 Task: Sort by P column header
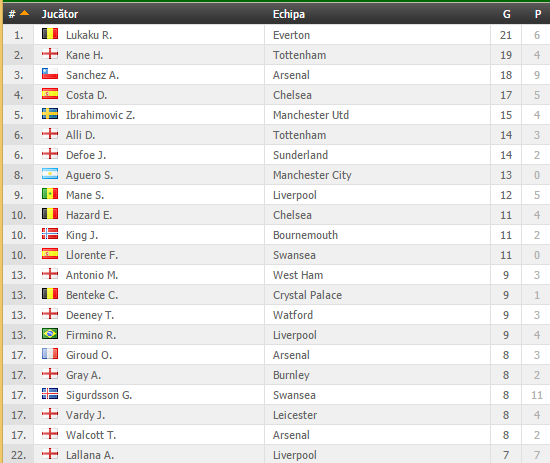point(537,14)
